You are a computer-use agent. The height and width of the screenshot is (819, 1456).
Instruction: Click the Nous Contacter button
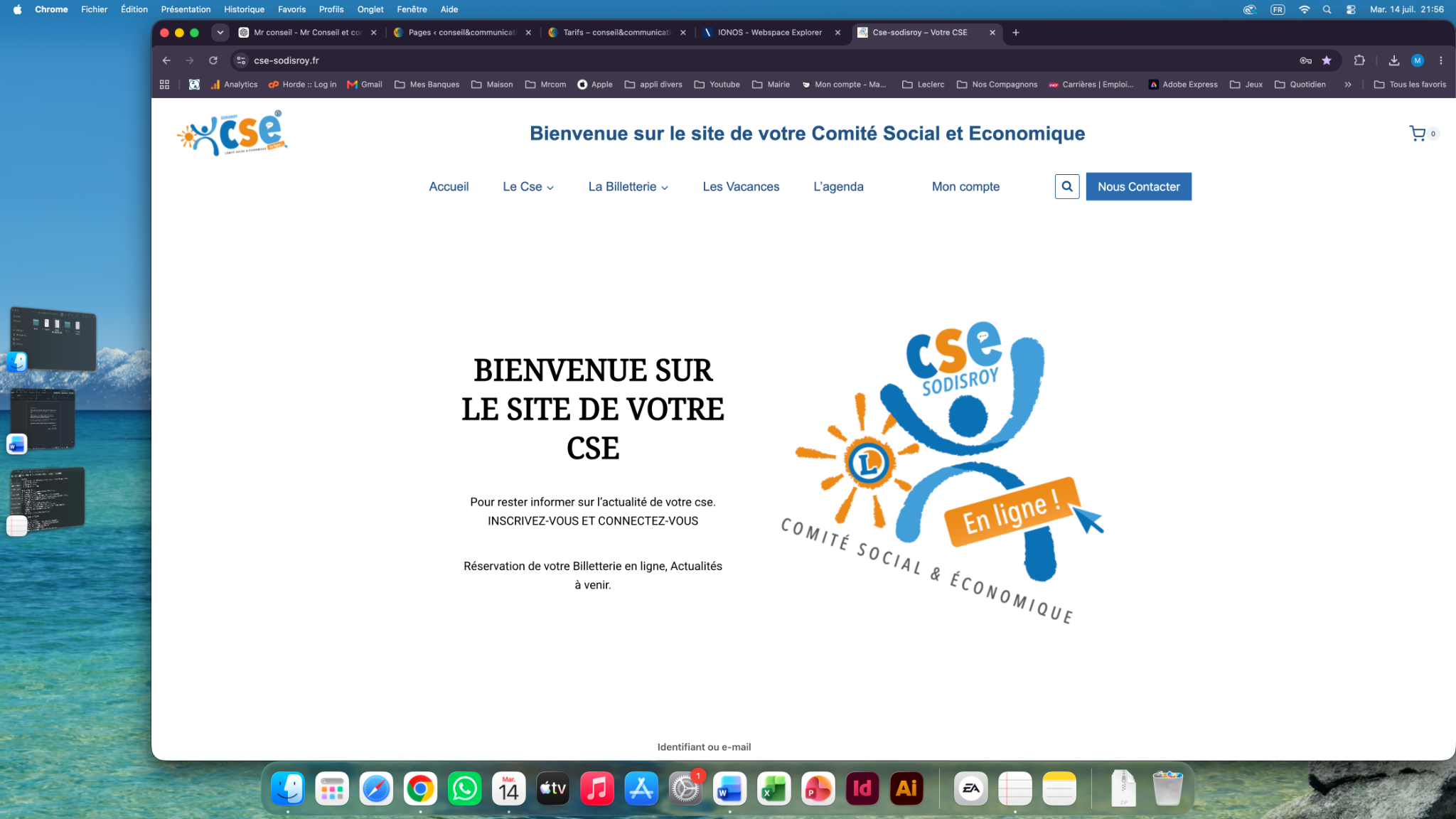(1138, 186)
